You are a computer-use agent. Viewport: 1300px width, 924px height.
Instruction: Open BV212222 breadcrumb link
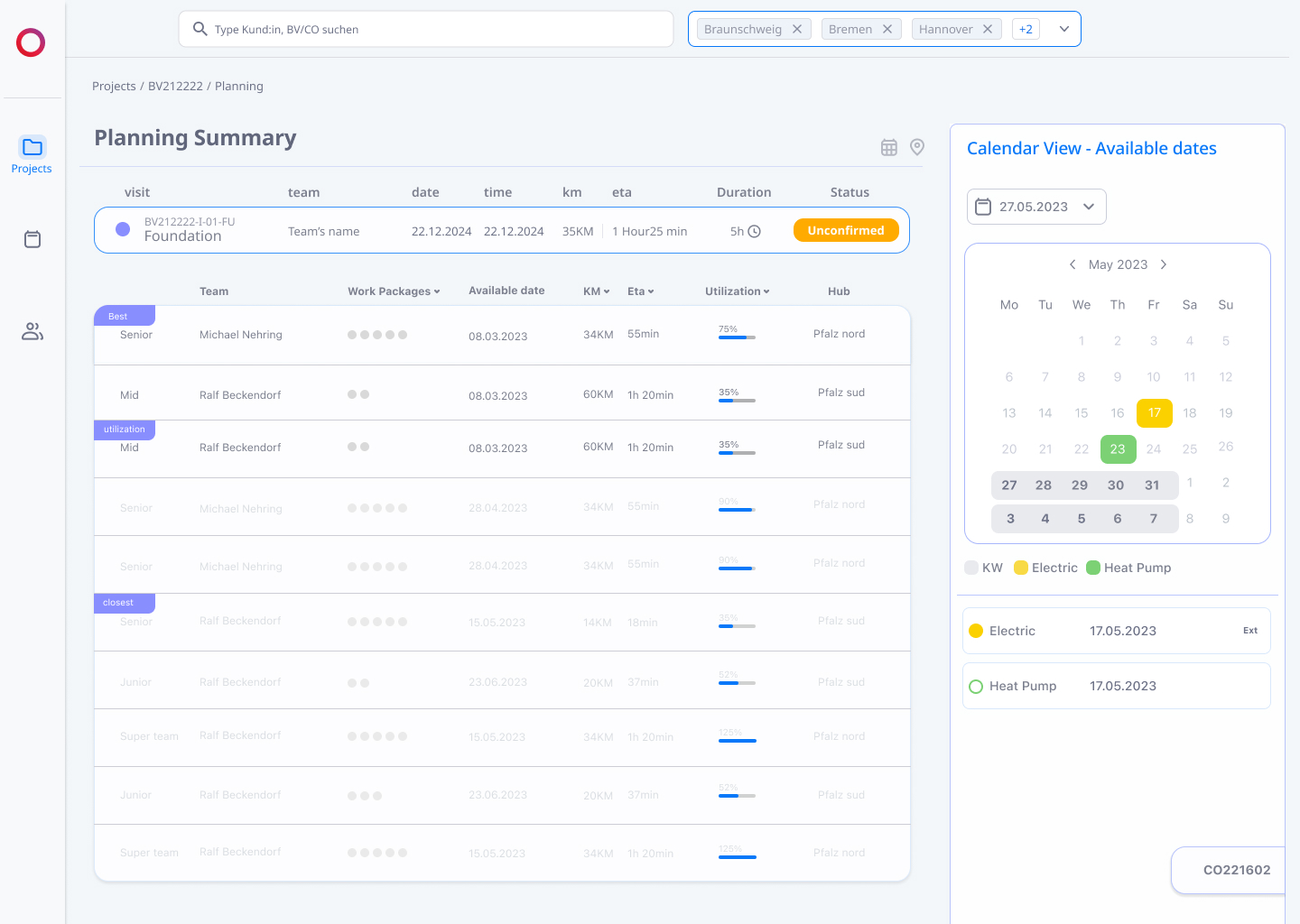175,87
